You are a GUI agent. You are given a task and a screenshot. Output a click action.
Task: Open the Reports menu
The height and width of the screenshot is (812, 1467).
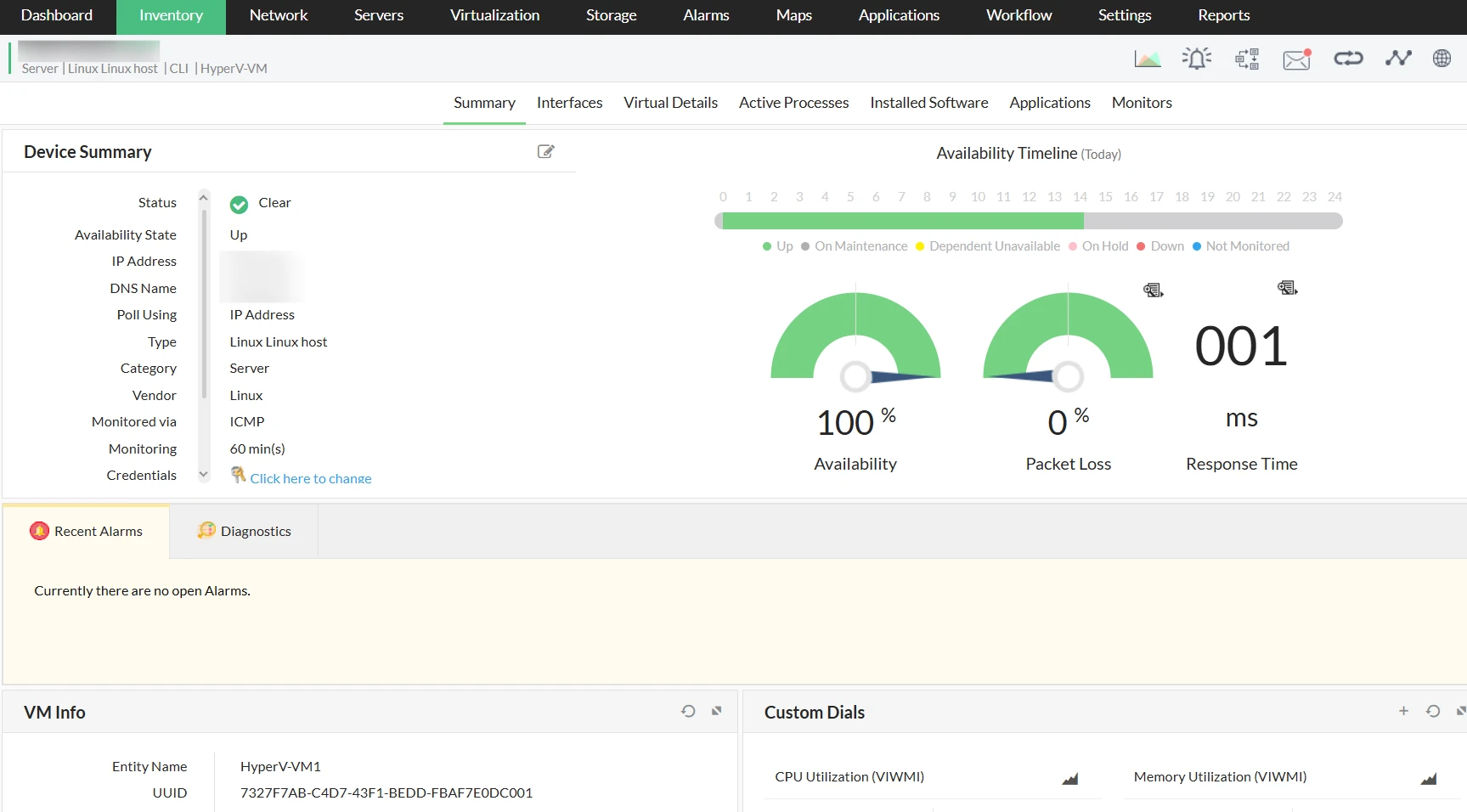click(x=1223, y=15)
